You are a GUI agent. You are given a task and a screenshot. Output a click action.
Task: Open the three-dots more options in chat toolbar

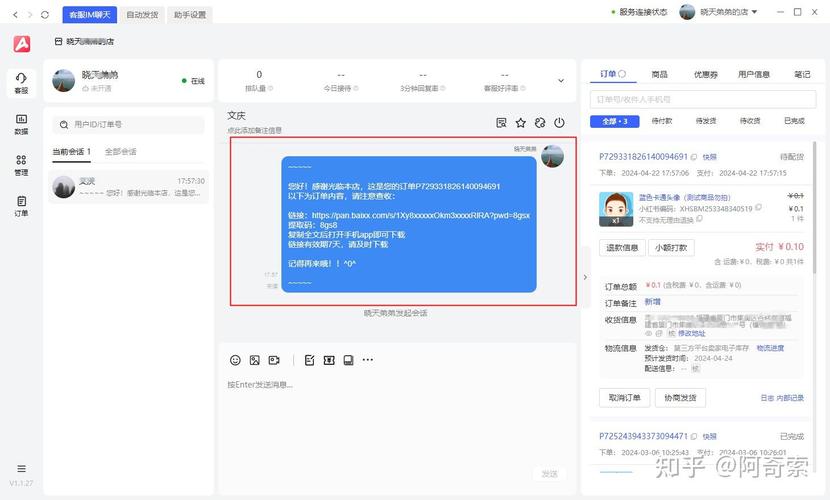click(x=368, y=360)
